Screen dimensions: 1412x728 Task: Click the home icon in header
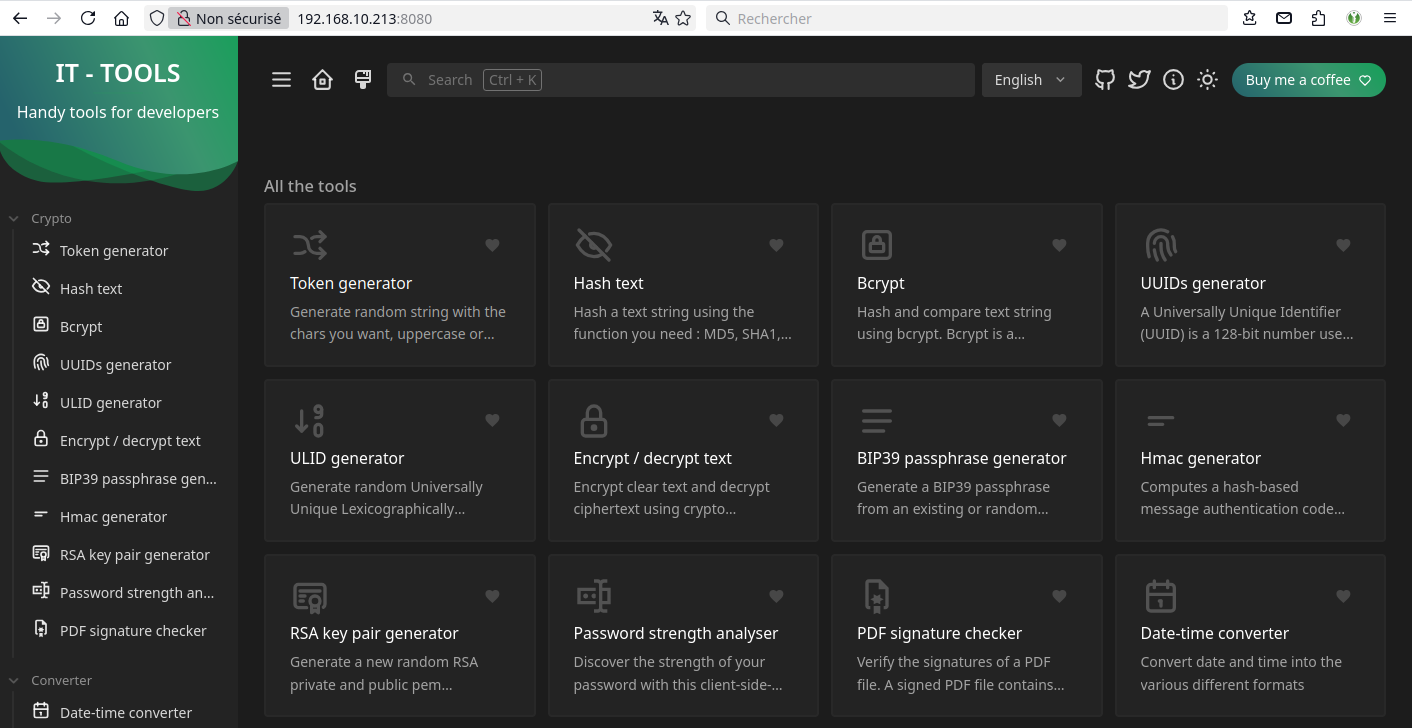point(322,80)
